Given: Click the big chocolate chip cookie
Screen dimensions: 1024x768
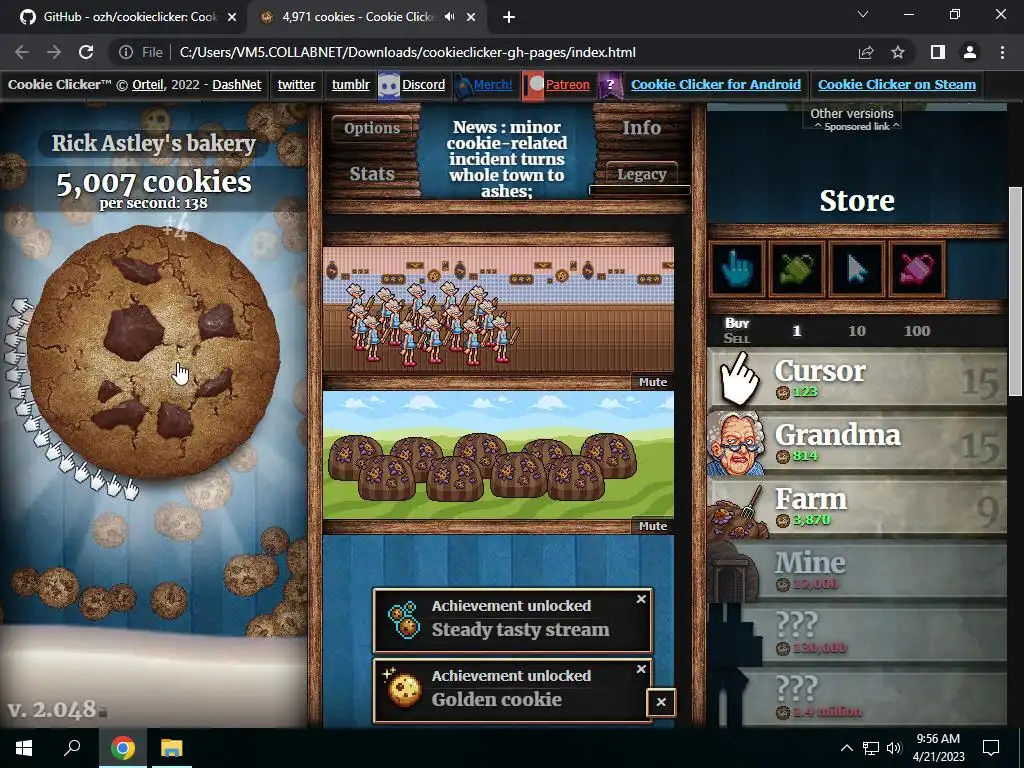Looking at the screenshot, I should [x=153, y=351].
